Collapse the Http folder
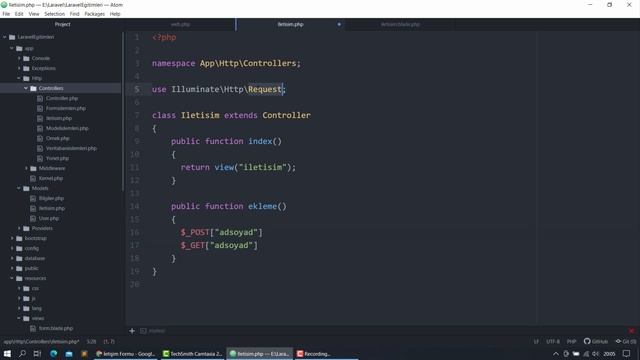 pos(19,78)
